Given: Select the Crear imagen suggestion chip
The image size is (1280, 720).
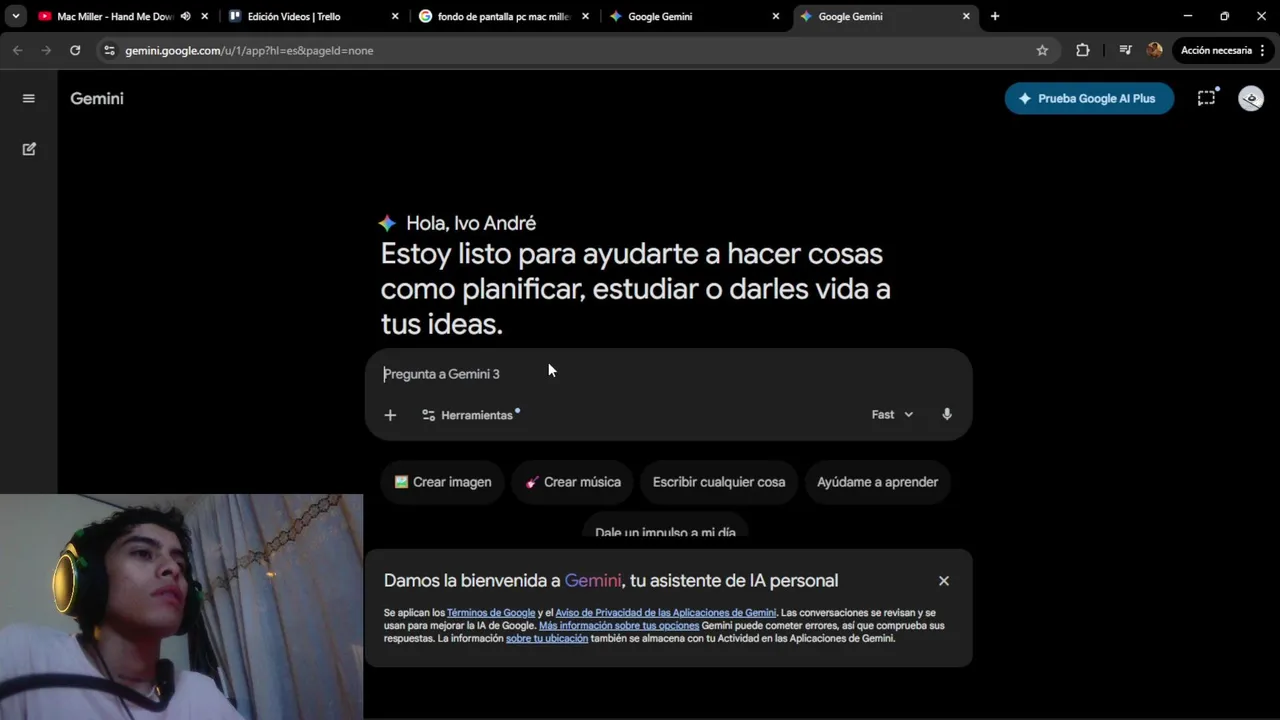Looking at the screenshot, I should pos(443,482).
